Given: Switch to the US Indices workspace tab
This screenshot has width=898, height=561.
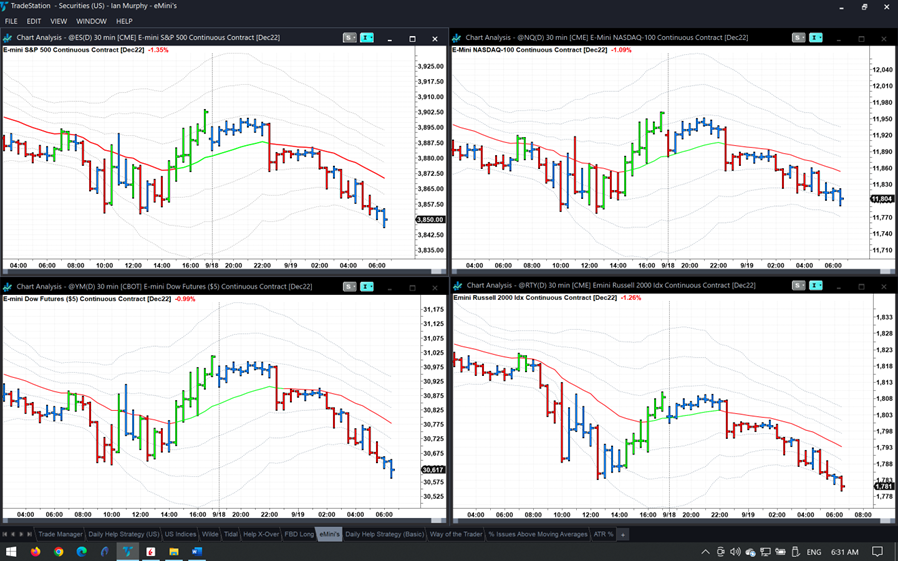Looking at the screenshot, I should pos(180,534).
